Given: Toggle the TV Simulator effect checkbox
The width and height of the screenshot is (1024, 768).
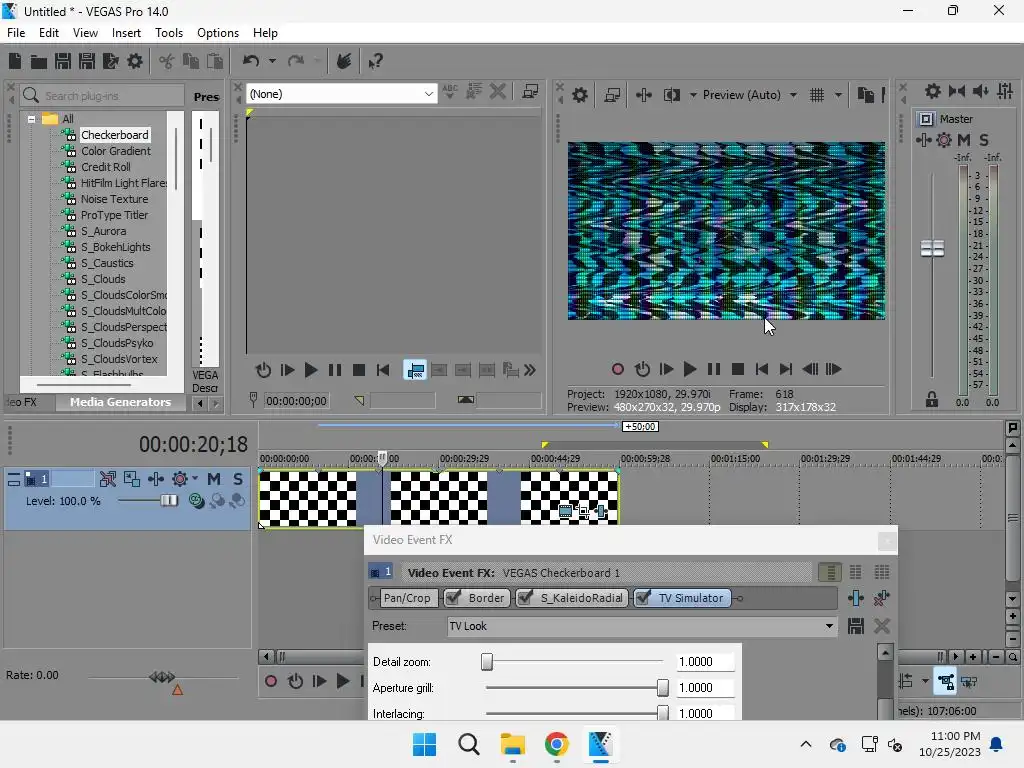Looking at the screenshot, I should (x=643, y=598).
